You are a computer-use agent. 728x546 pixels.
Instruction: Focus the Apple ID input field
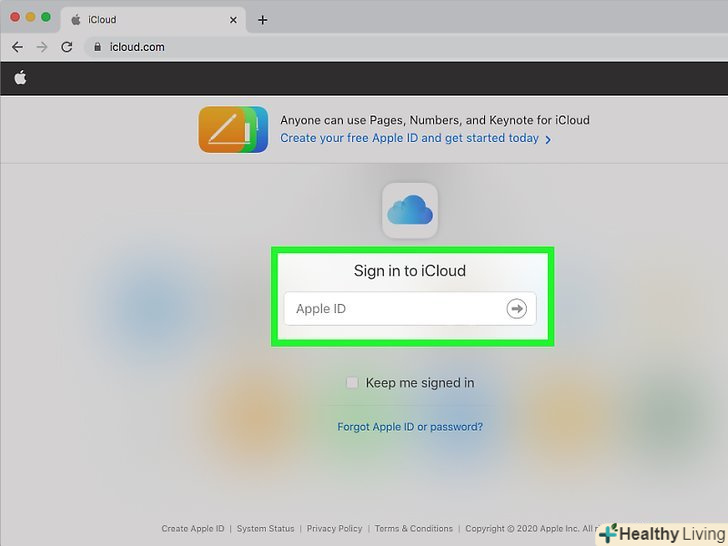(x=410, y=308)
